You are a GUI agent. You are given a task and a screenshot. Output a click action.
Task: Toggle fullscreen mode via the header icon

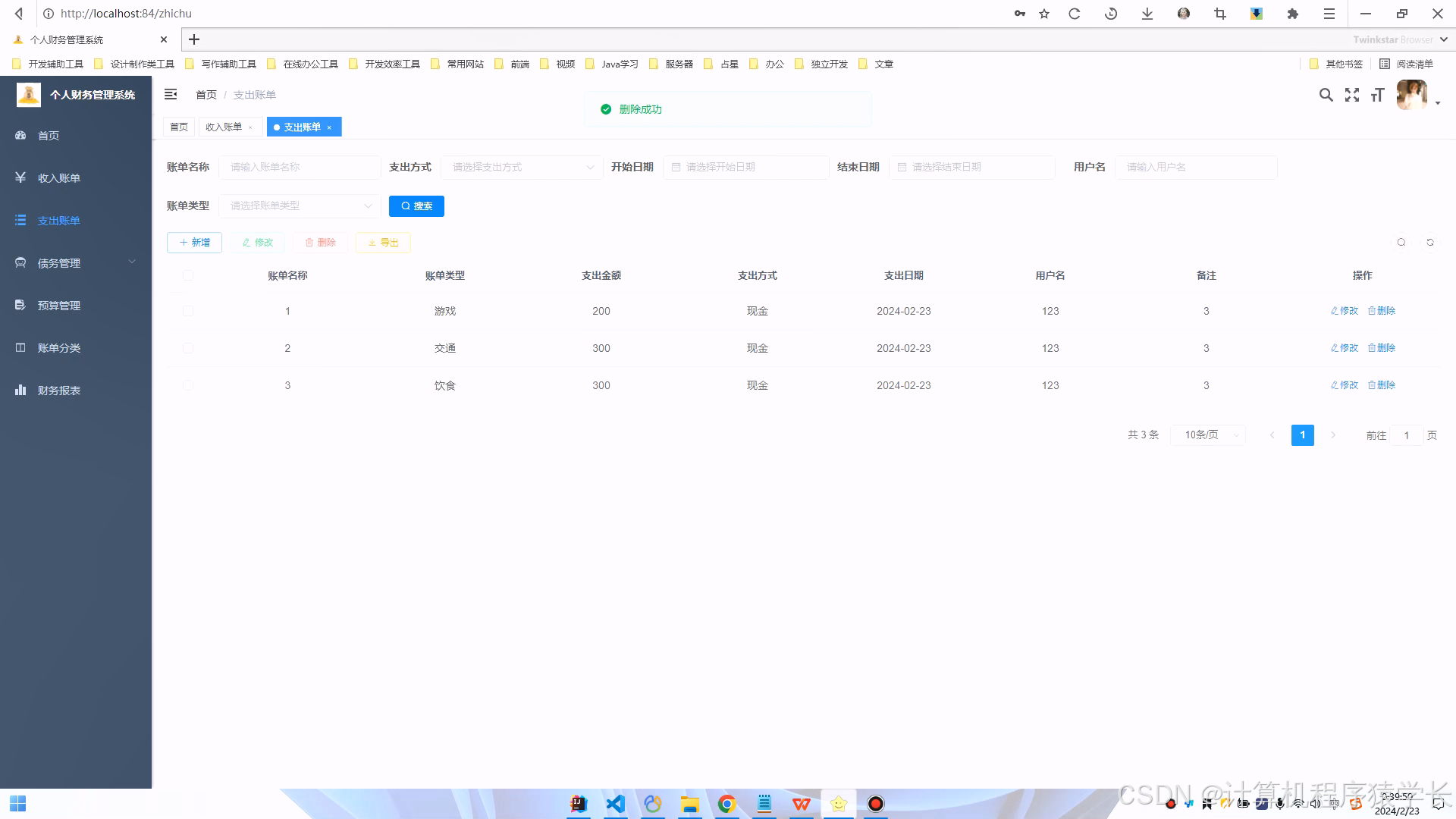[1351, 95]
